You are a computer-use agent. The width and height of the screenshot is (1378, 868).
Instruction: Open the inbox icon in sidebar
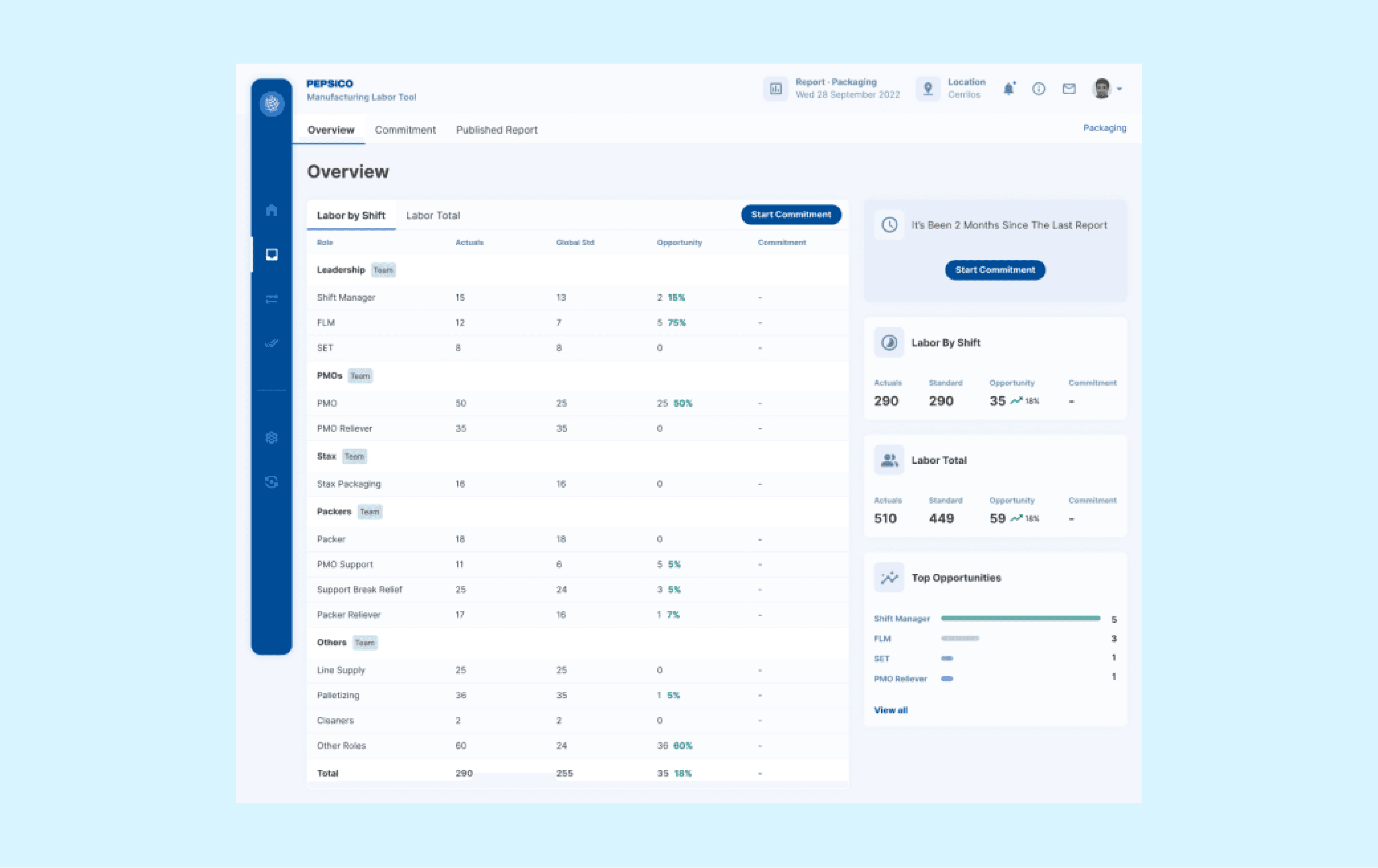pyautogui.click(x=272, y=254)
